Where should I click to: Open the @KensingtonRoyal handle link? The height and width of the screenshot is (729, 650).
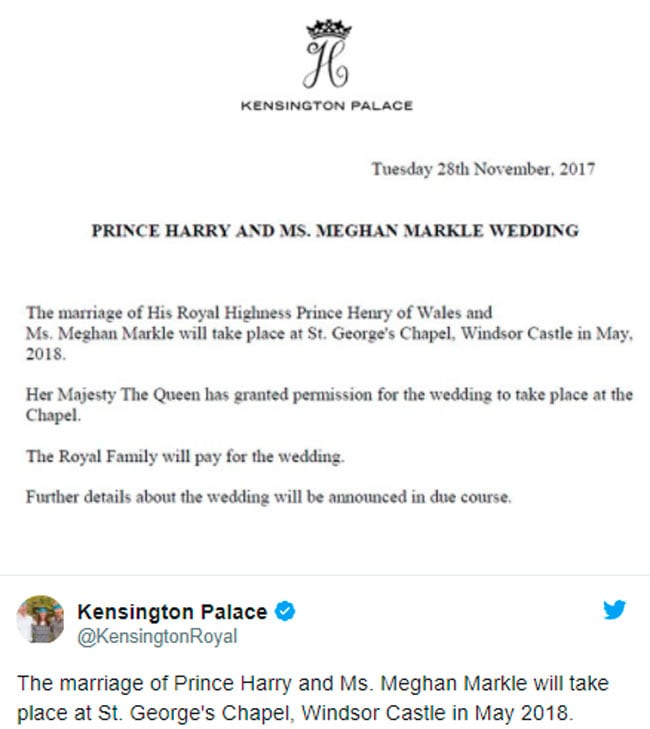[157, 636]
